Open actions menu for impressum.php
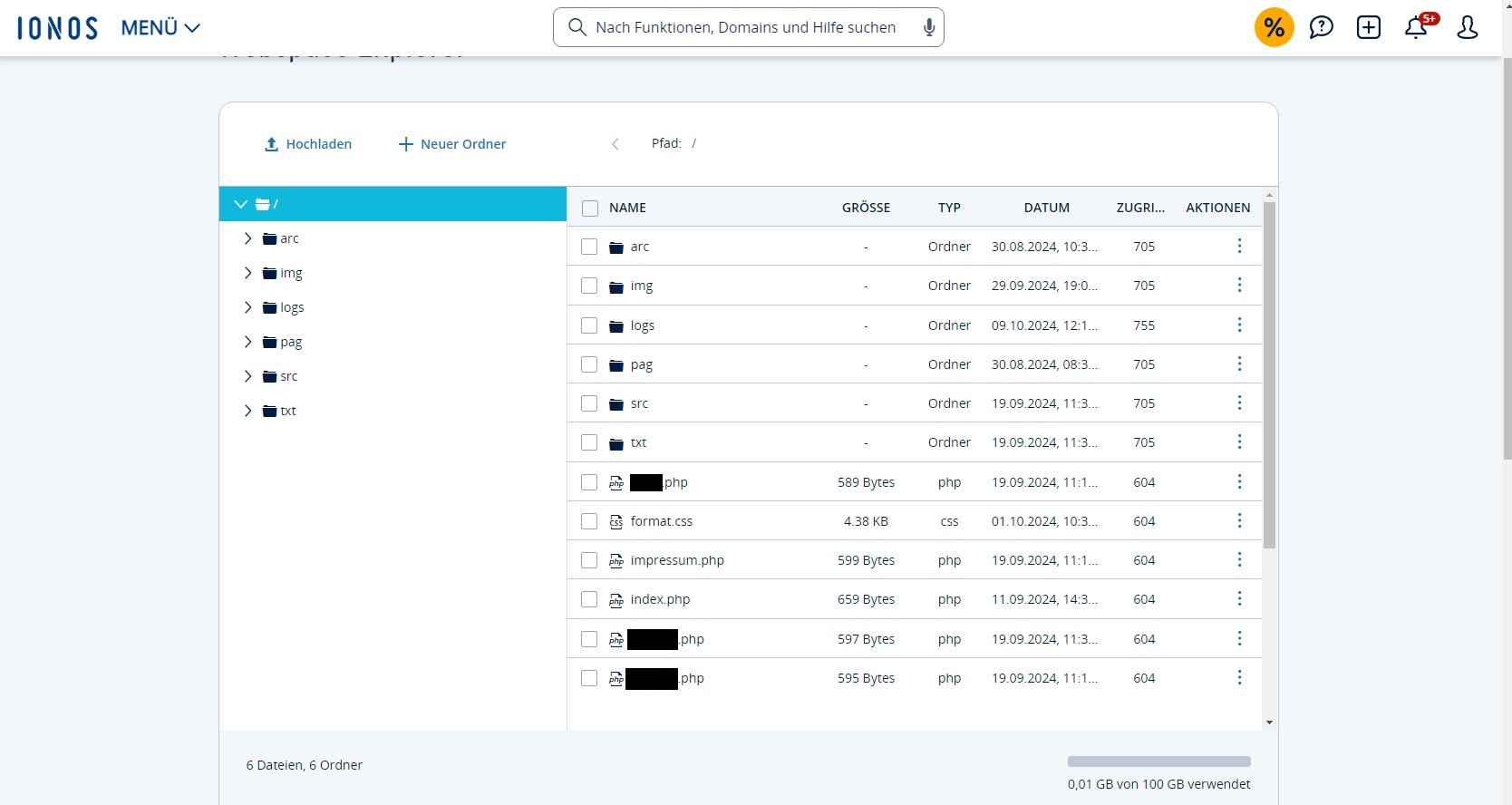 coord(1239,559)
